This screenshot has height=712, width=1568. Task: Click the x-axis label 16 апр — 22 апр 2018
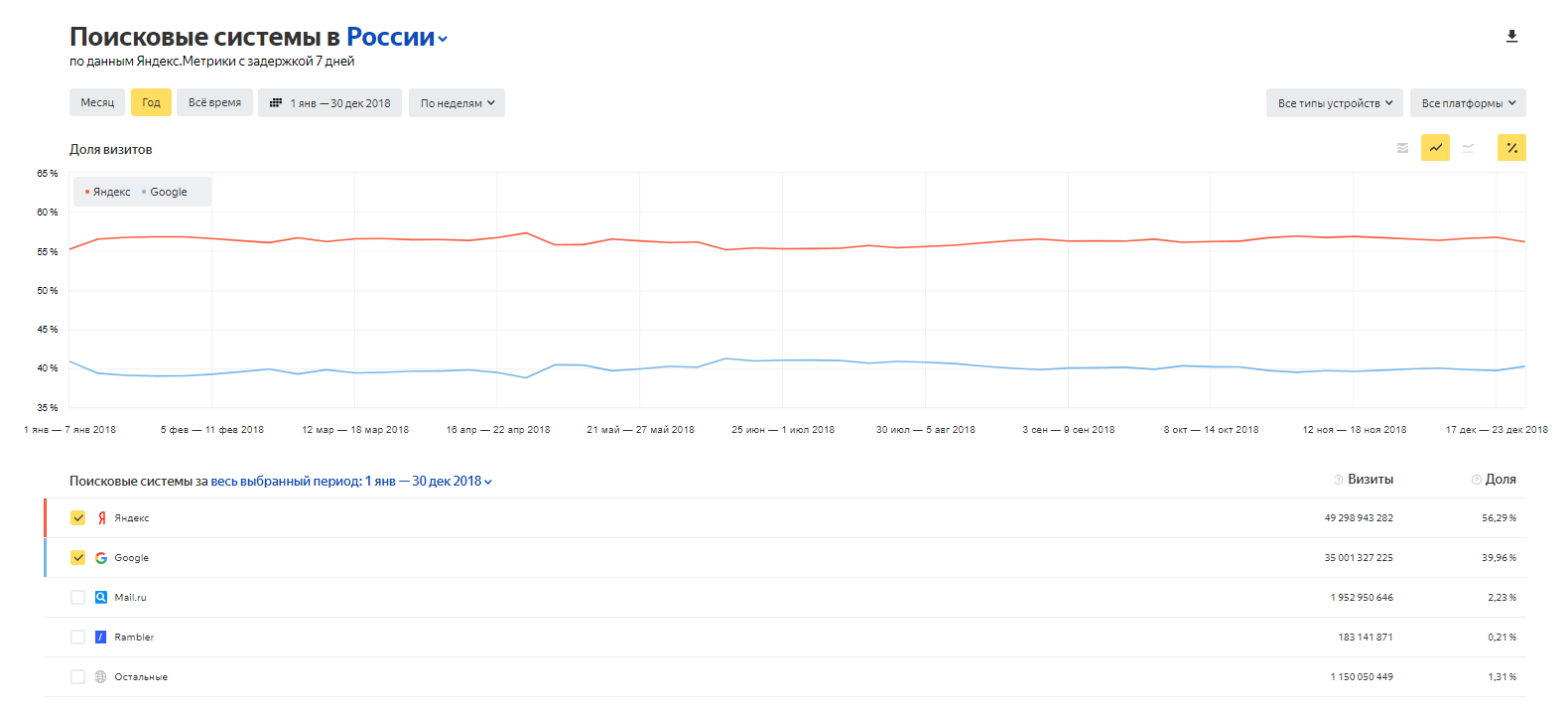click(498, 430)
